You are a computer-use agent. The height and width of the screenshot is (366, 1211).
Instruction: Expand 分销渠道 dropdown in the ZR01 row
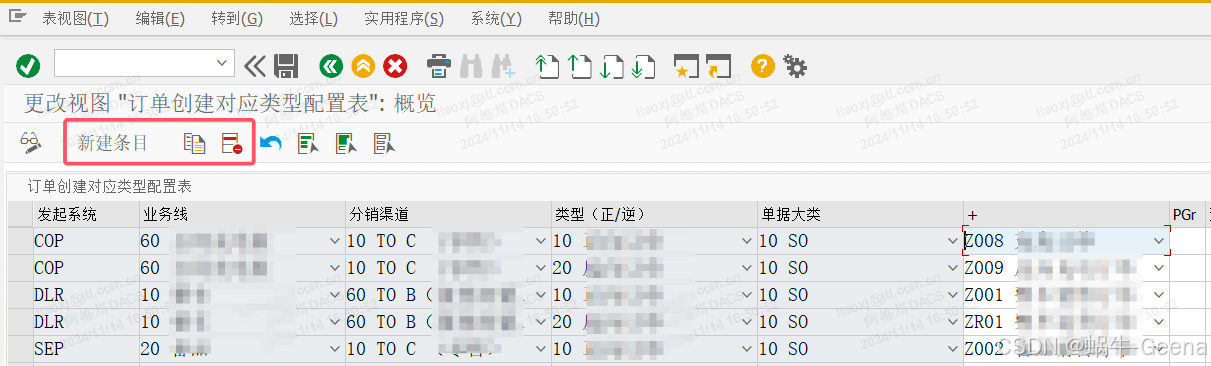tap(540, 322)
